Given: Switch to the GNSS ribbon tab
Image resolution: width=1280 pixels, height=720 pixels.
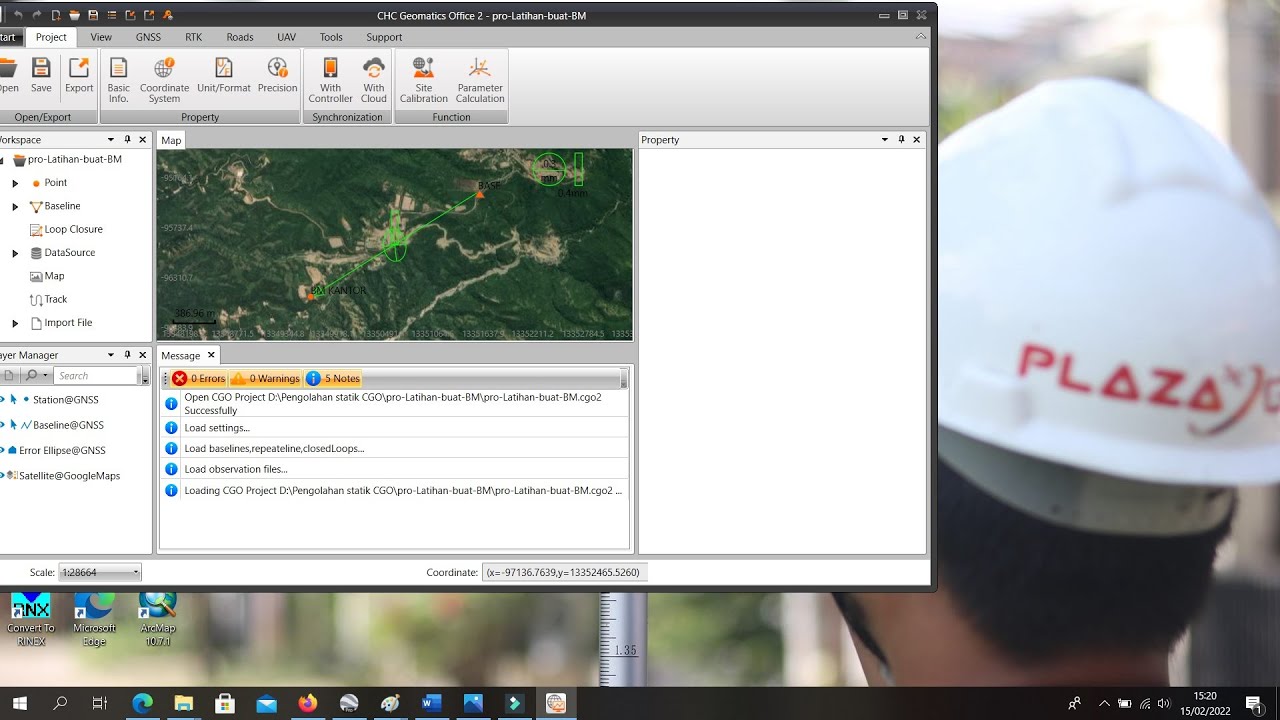Looking at the screenshot, I should (148, 37).
